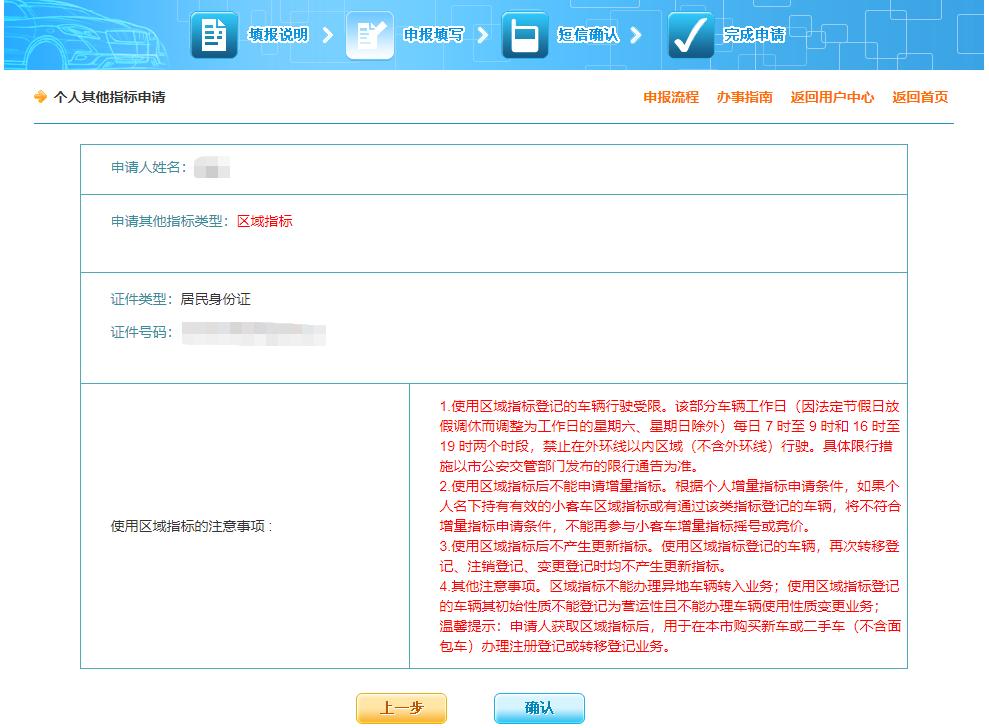Click the 填报说明 document icon
The width and height of the screenshot is (989, 728).
pyautogui.click(x=214, y=33)
